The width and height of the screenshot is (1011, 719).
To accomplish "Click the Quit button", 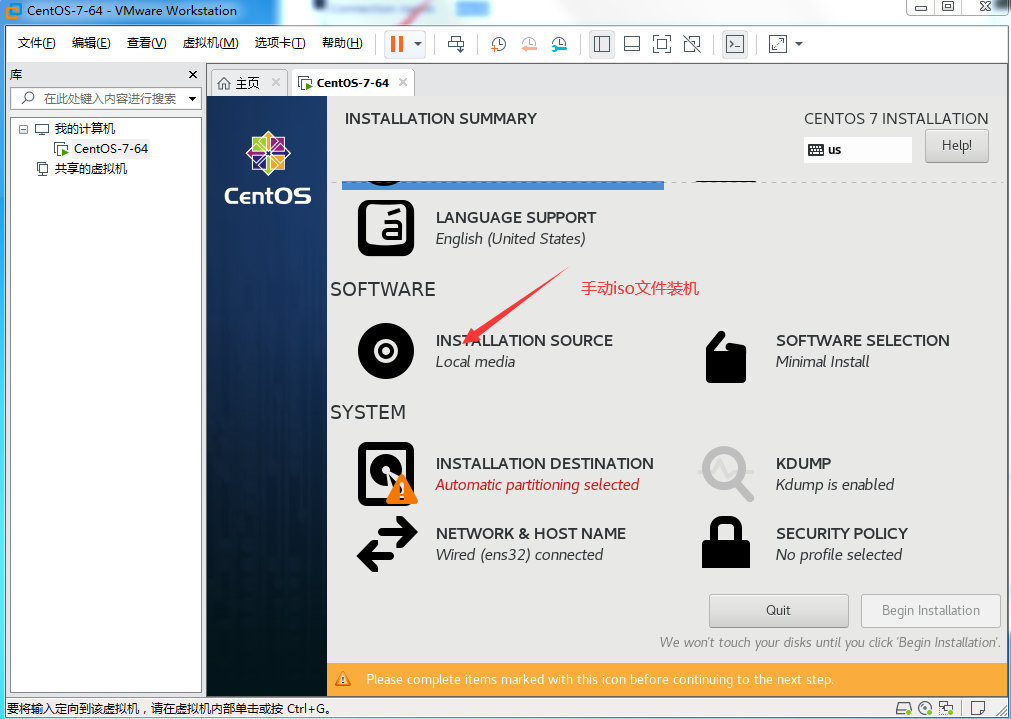I will pos(778,611).
